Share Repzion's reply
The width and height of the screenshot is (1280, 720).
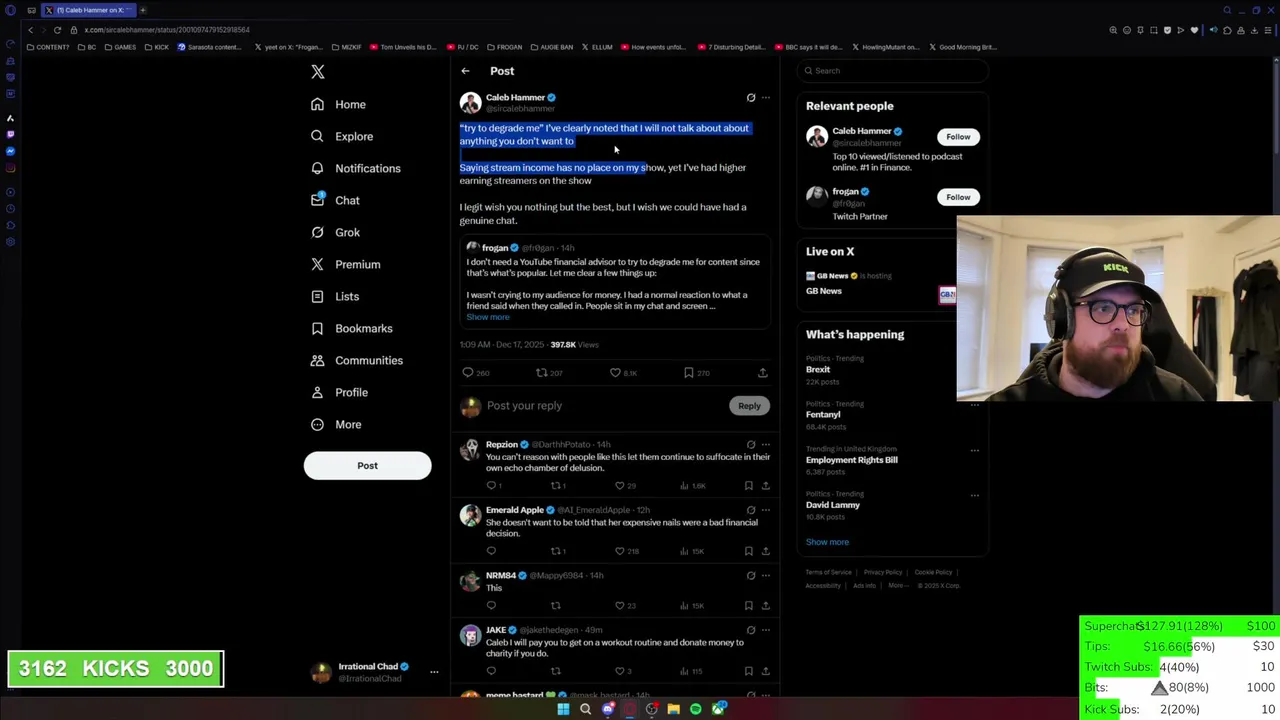tap(766, 486)
